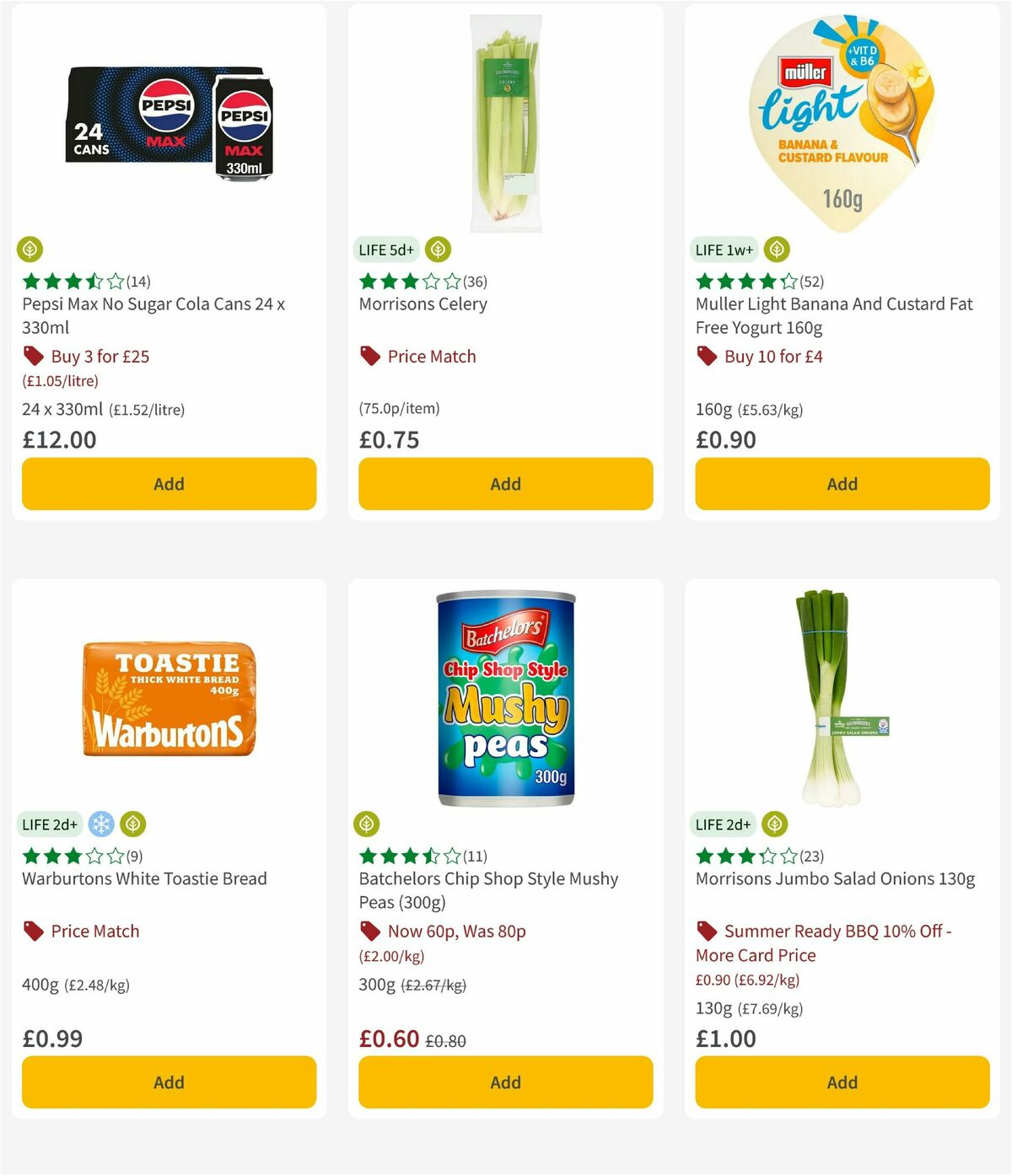1012x1176 pixels.
Task: Click the LIFE 2d+ badge on Warburtons bread
Action: pyautogui.click(x=50, y=824)
